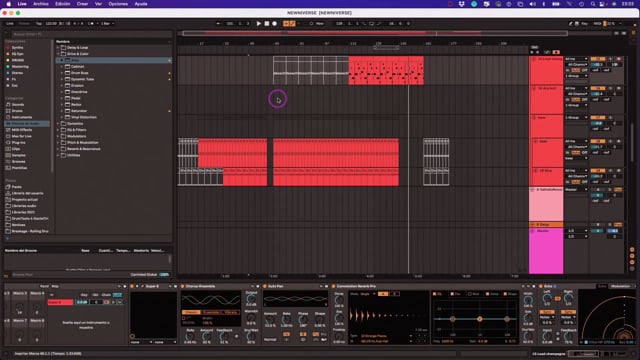640x360 pixels.
Task: Expand the Utilities folder
Action: click(x=58, y=155)
